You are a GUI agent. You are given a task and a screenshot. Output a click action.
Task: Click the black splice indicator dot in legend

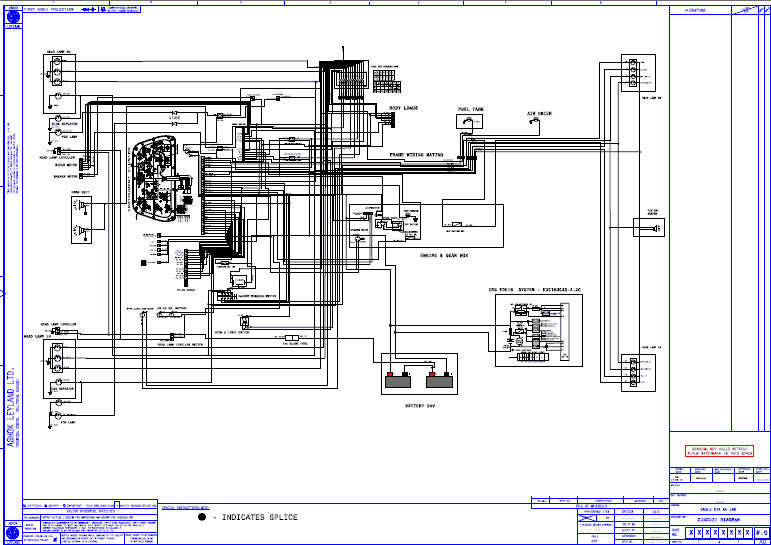[201, 518]
